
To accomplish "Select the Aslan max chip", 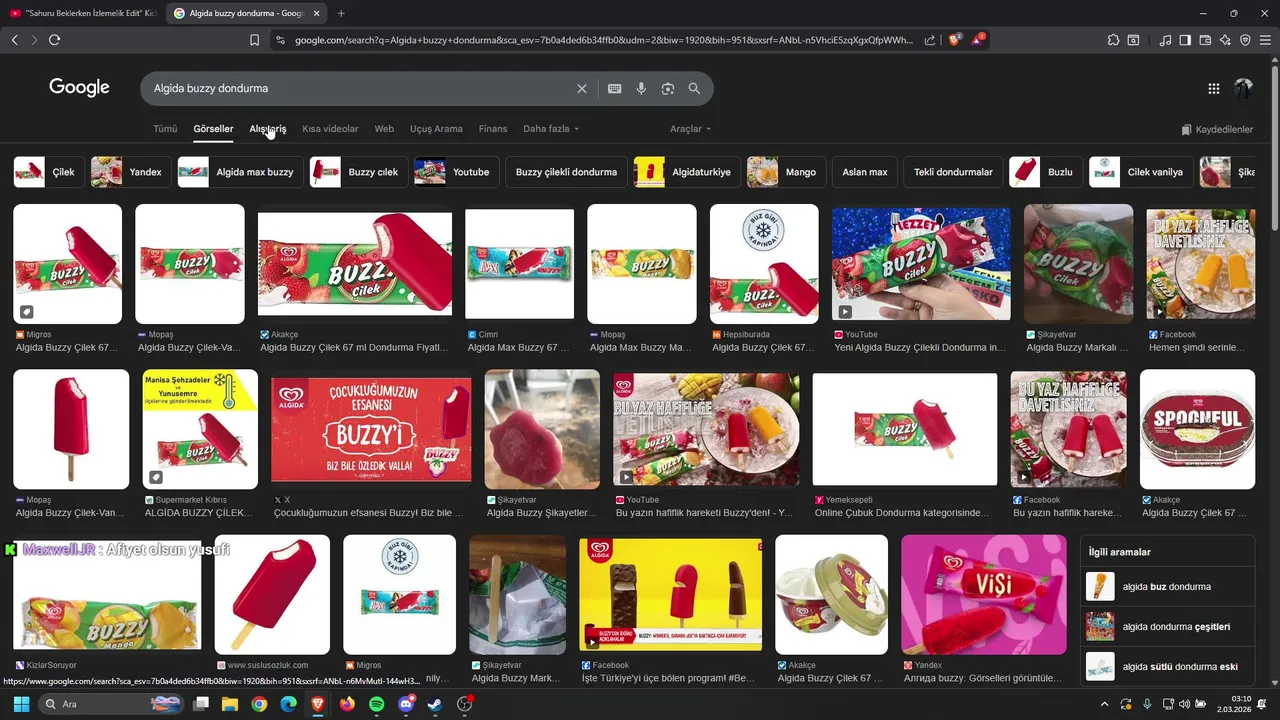I will (x=865, y=172).
